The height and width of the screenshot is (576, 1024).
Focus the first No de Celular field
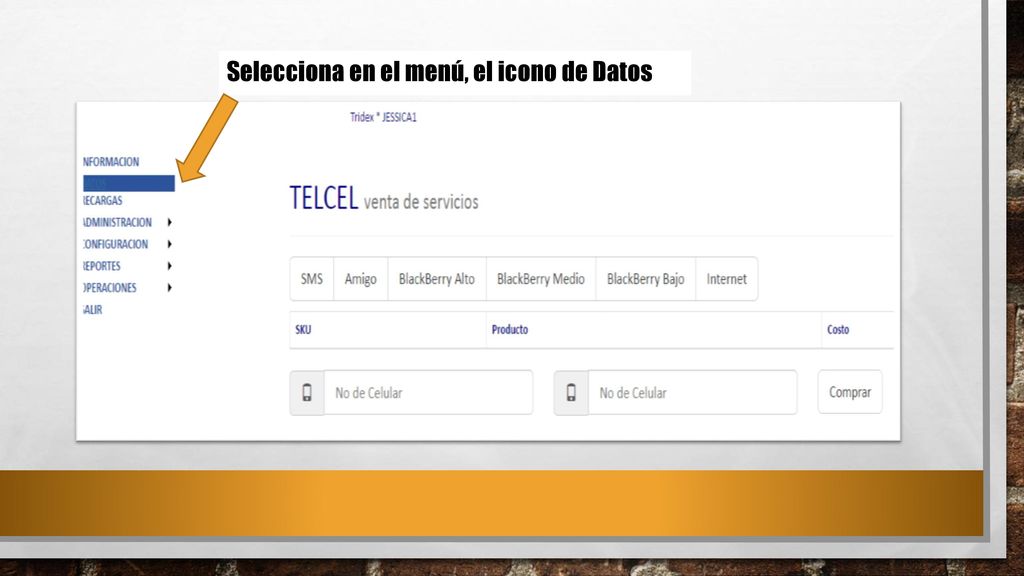point(428,392)
